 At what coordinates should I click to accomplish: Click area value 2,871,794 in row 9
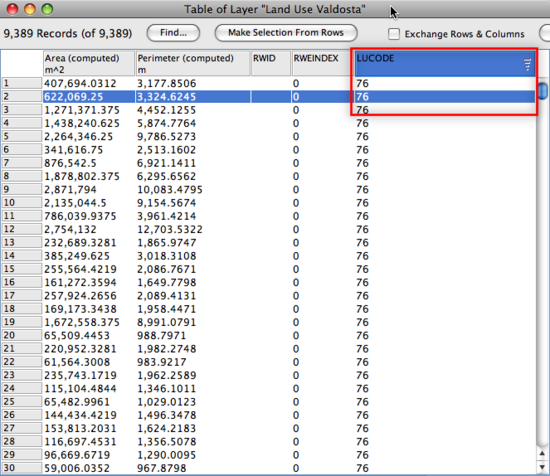[x=70, y=190]
